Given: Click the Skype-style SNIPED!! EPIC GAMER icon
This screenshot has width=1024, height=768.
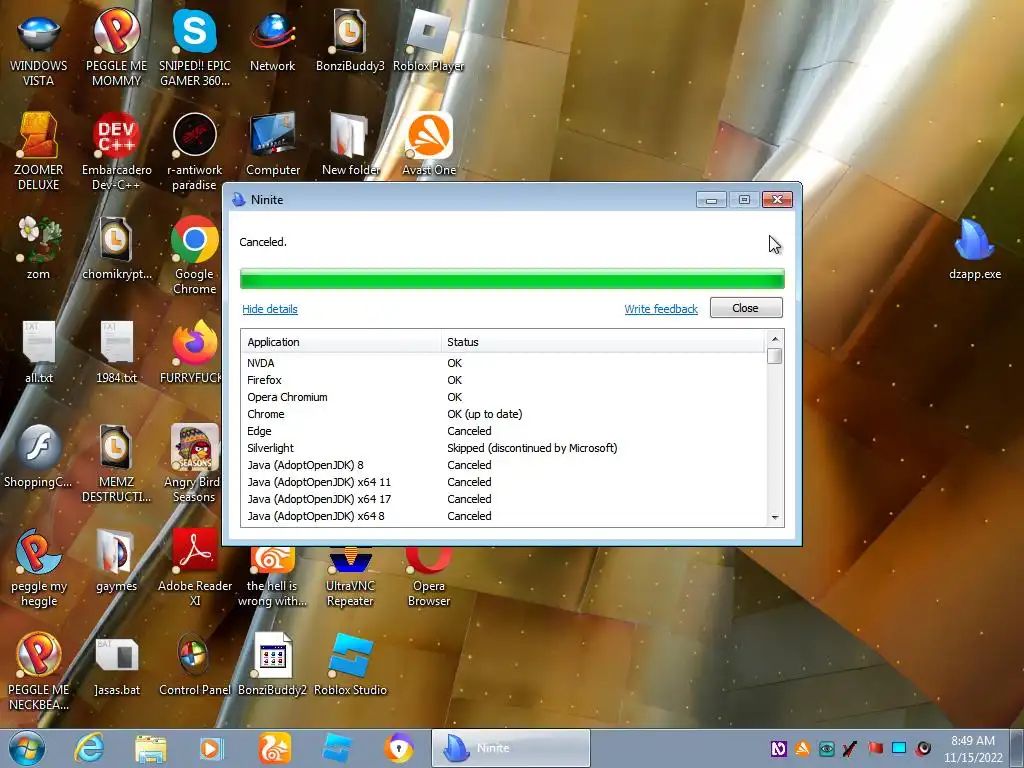Looking at the screenshot, I should pos(195,49).
